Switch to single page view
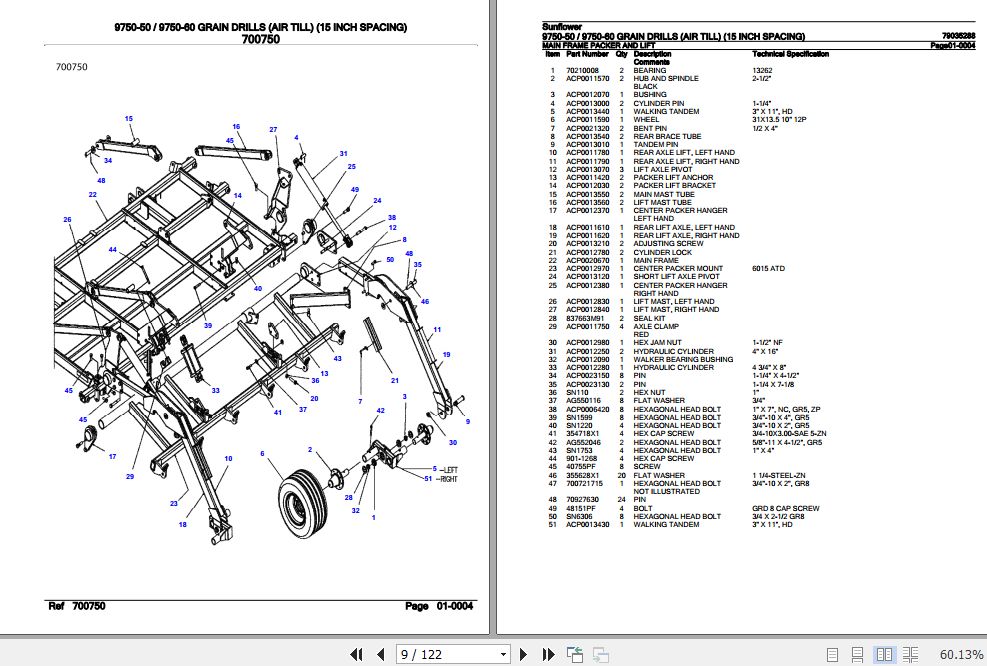Viewport: 987px width, 666px height. tap(832, 655)
